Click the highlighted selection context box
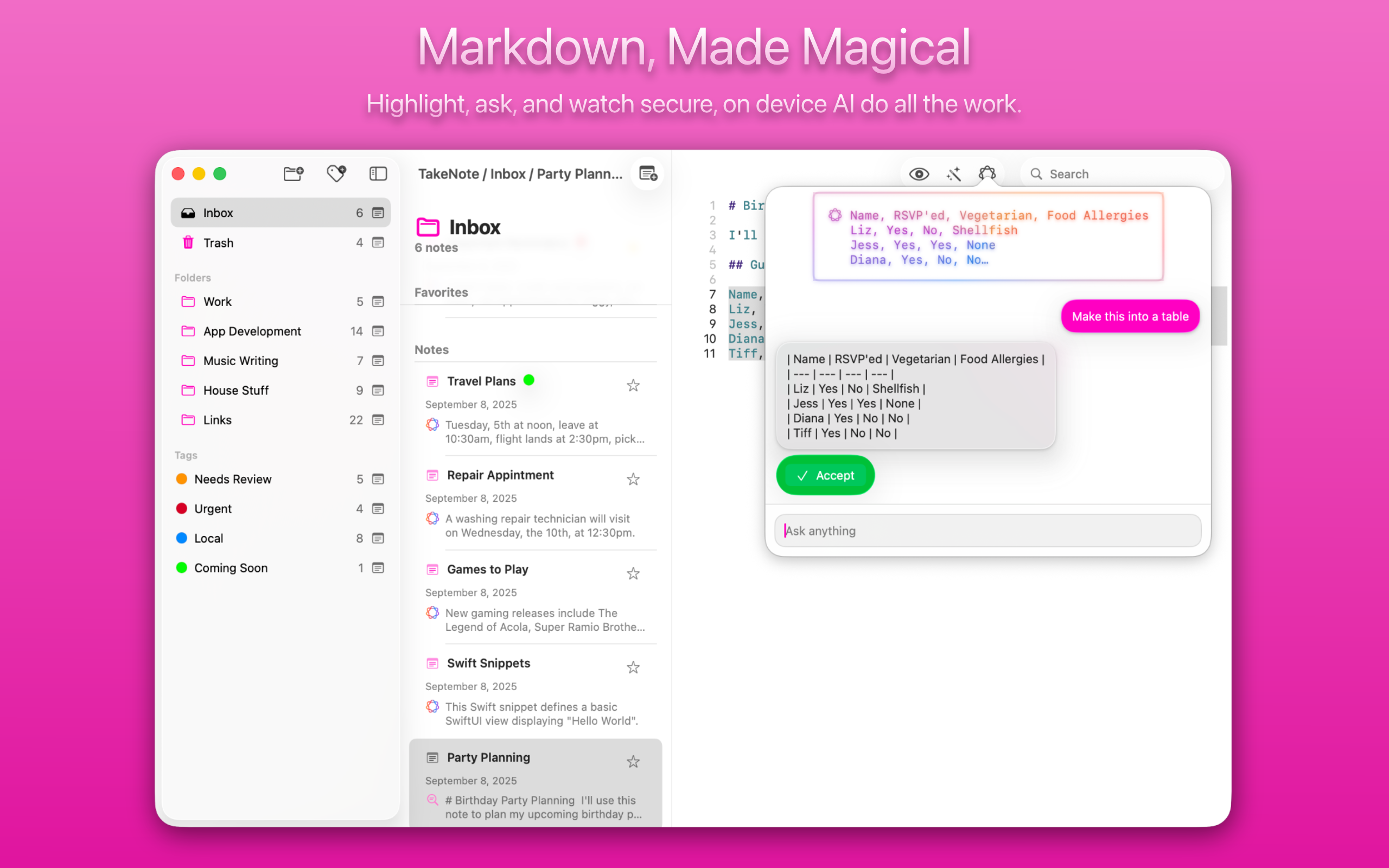The image size is (1389, 868). point(988,237)
